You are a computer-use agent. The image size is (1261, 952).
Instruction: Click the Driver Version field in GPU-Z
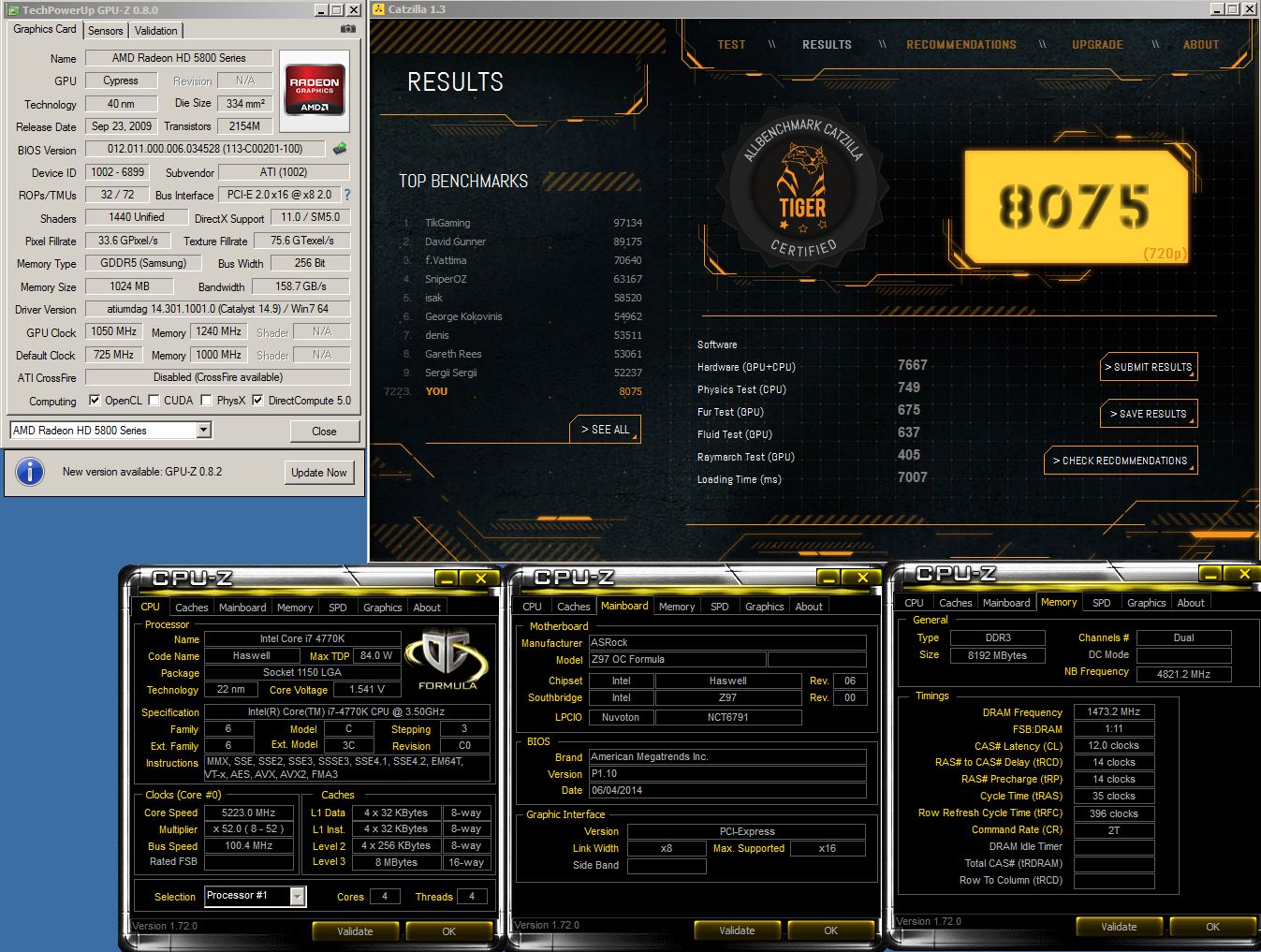click(218, 309)
